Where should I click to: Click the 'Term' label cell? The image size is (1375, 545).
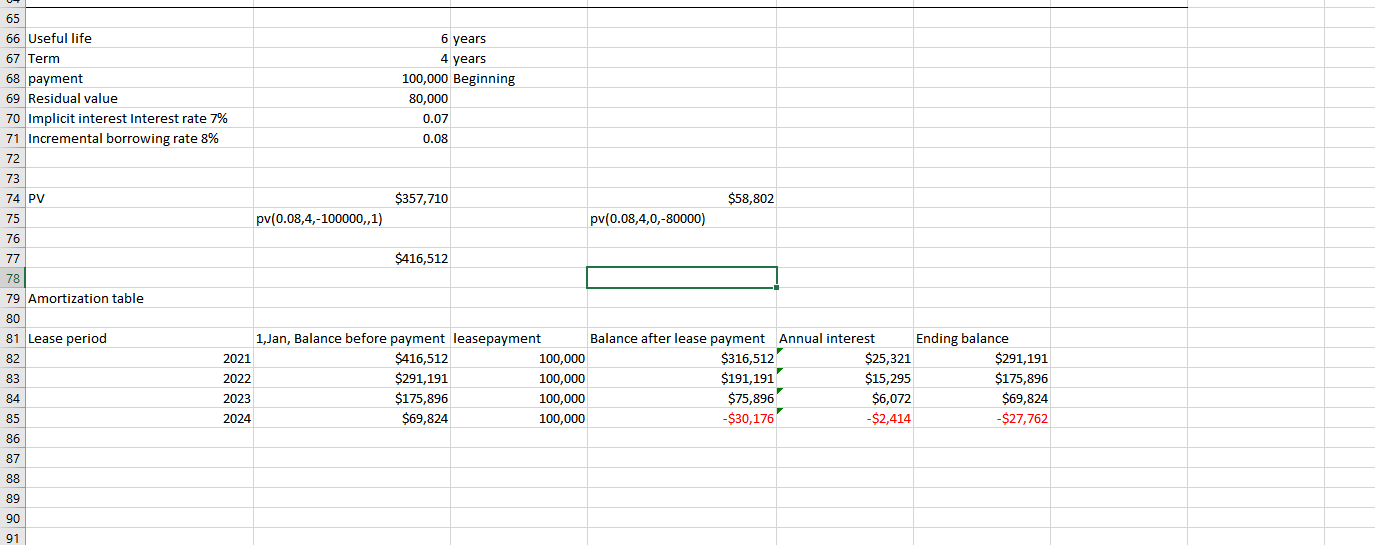pos(139,58)
